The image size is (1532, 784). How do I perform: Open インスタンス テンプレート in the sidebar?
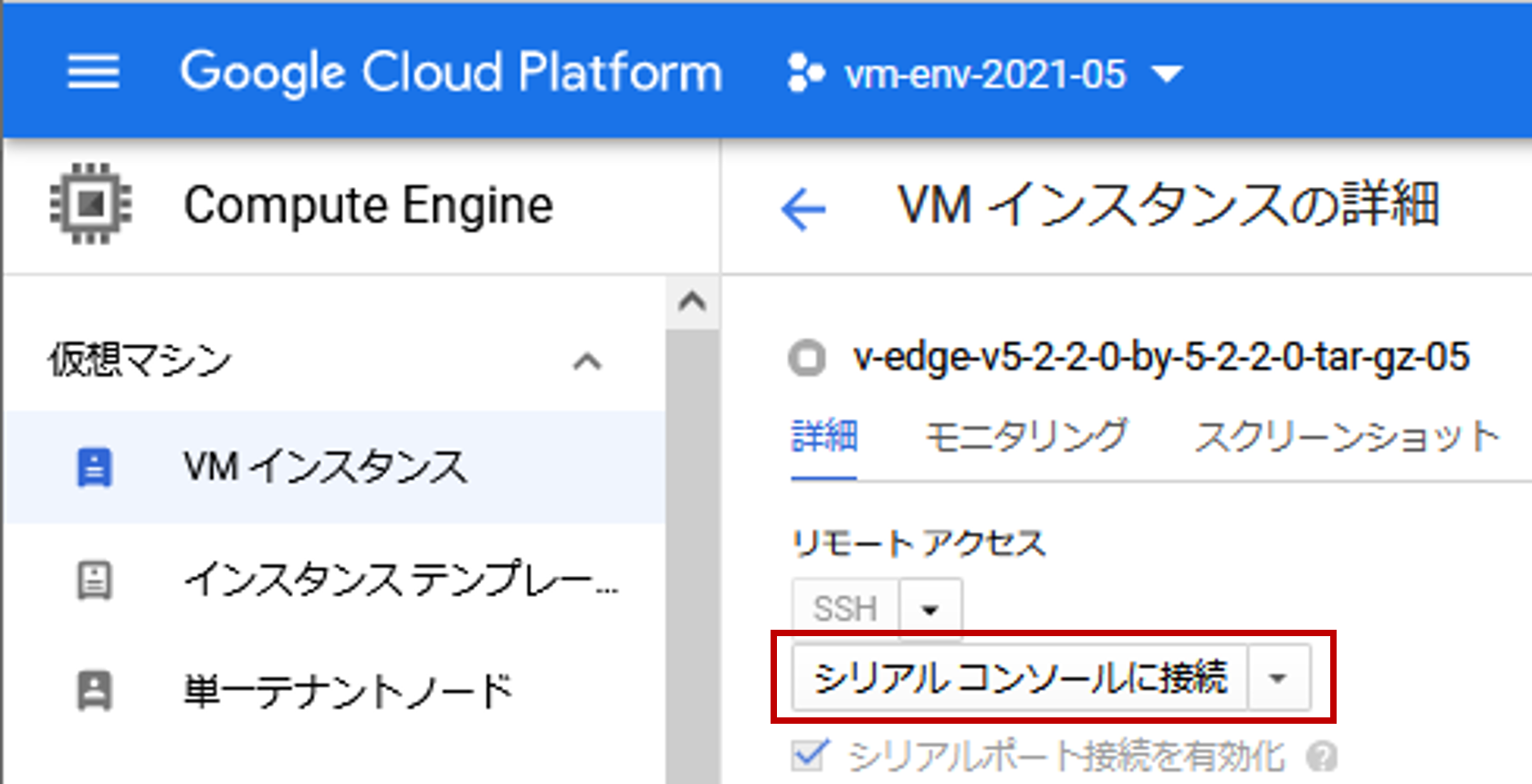pos(335,580)
